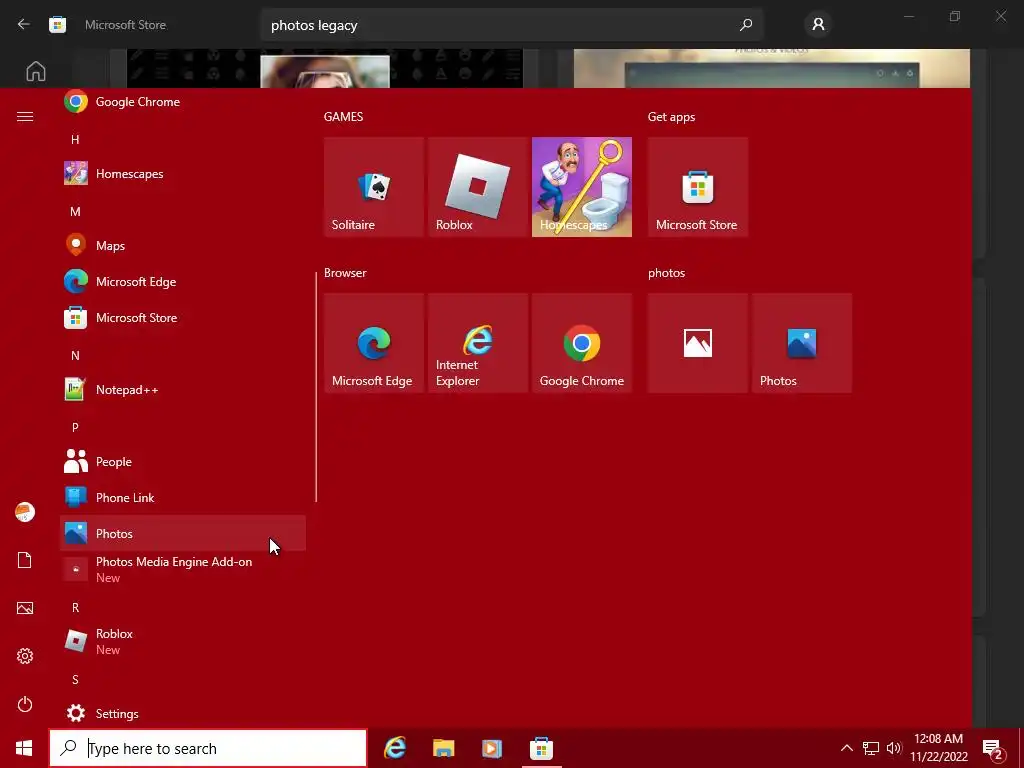Open Google Chrome from the app list

[x=183, y=102]
